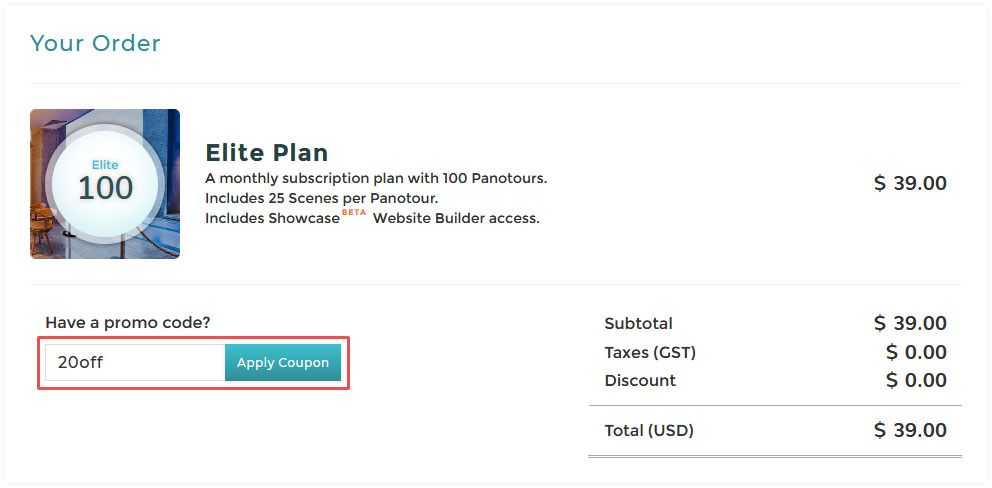This screenshot has width=992, height=488.
Task: Click the Total amount $39.00
Action: tap(910, 430)
